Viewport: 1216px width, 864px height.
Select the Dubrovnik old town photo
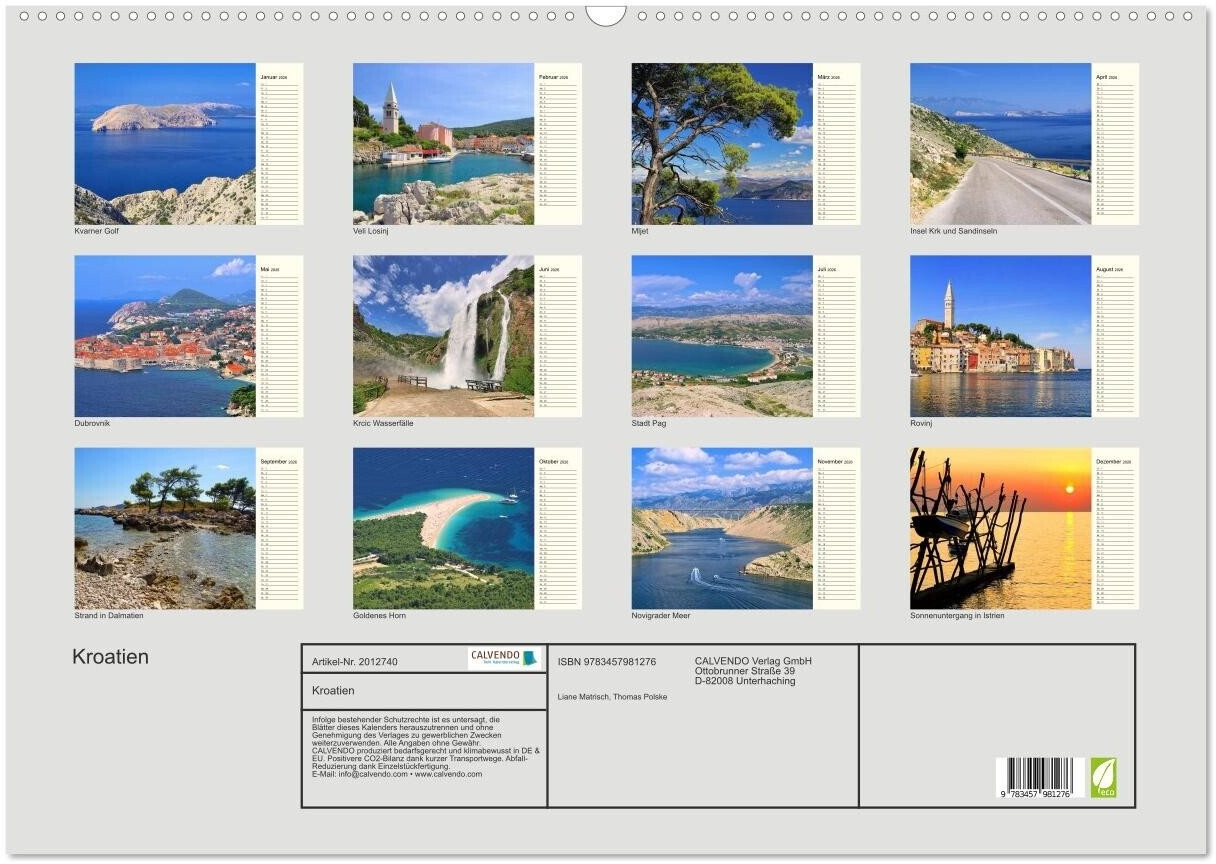coord(165,336)
